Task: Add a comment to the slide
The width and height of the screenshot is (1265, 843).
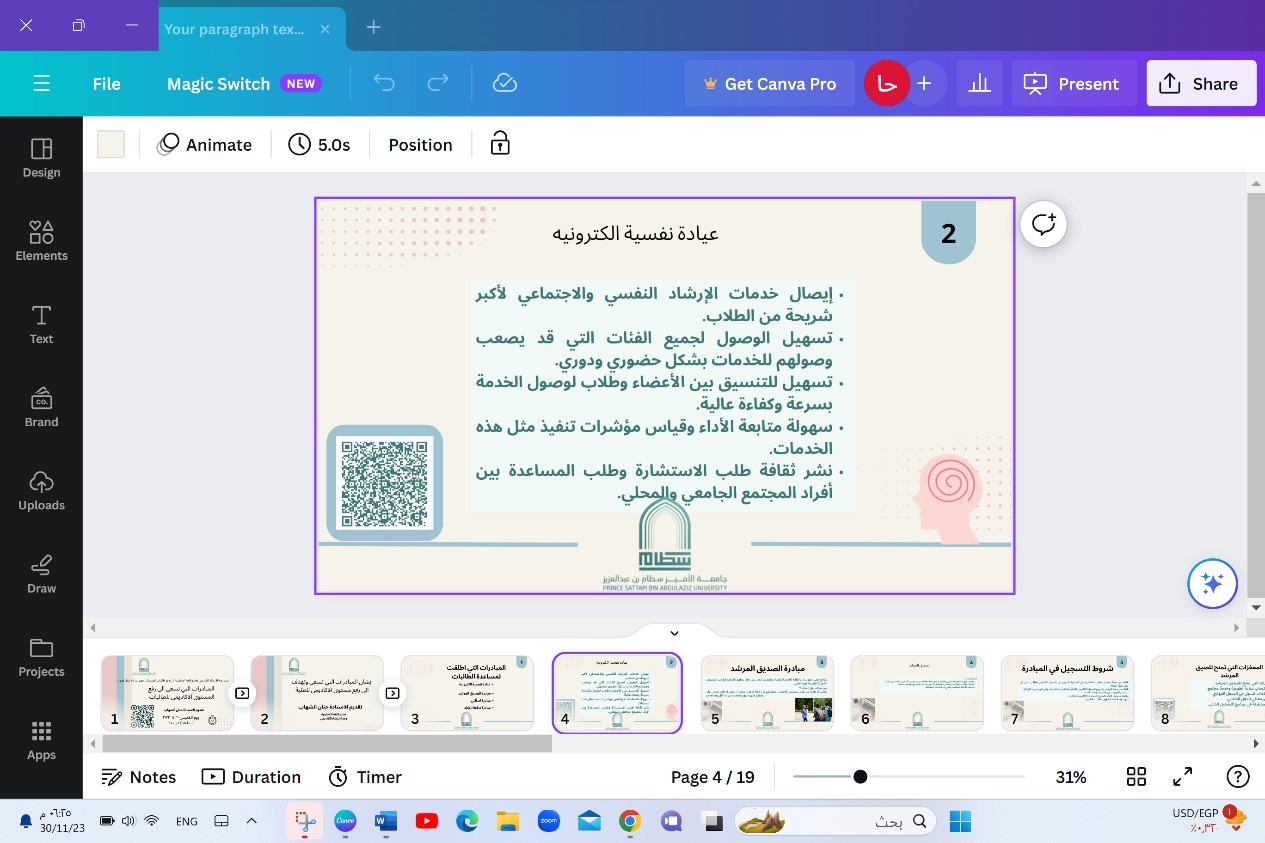Action: point(1043,224)
